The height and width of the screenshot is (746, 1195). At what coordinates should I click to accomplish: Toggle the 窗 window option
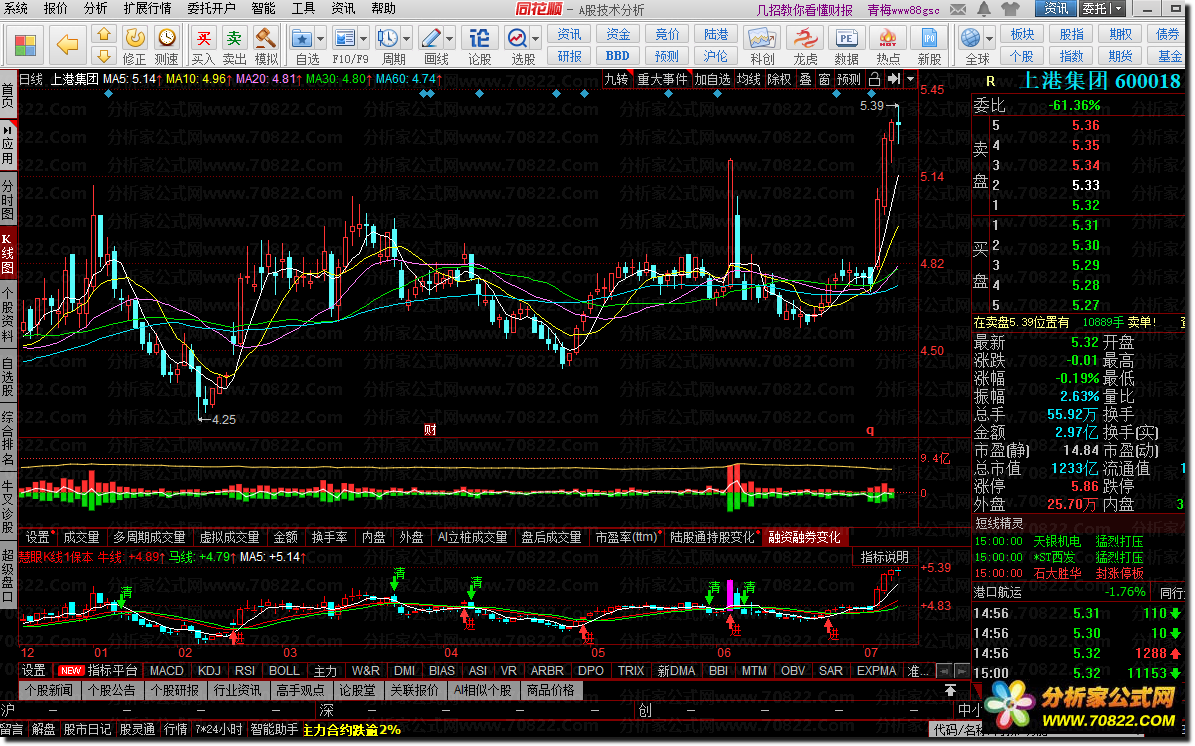pos(825,79)
